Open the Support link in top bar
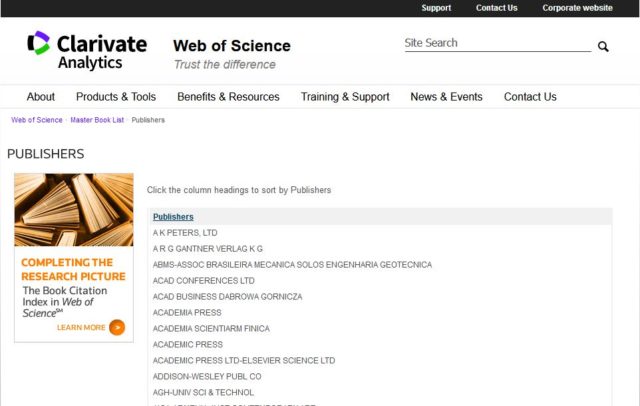The width and height of the screenshot is (640, 406). click(x=436, y=8)
